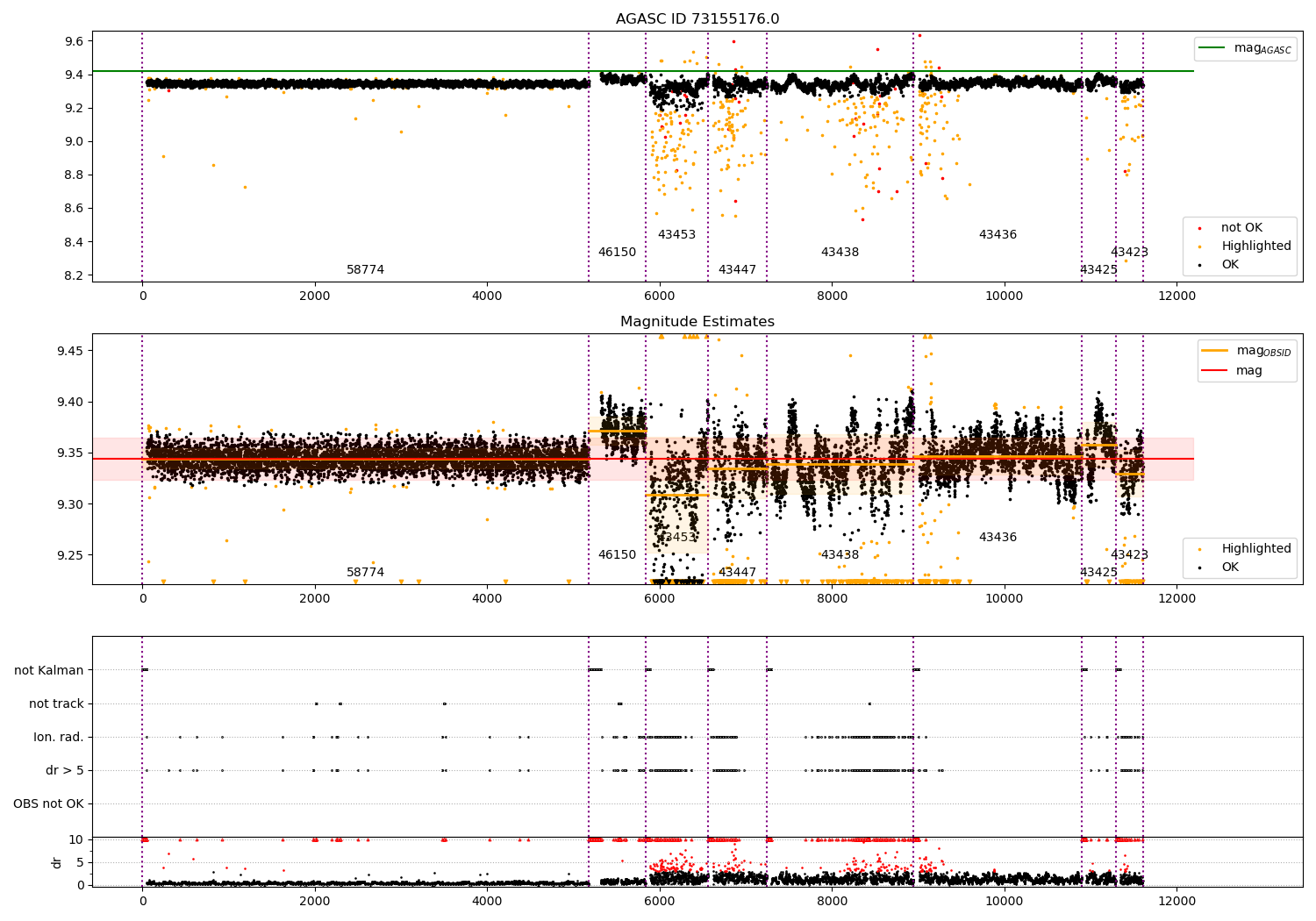This screenshot has width=1316, height=921.
Task: Click y-axis tick 9.0 in top plot
Action: pos(74,141)
